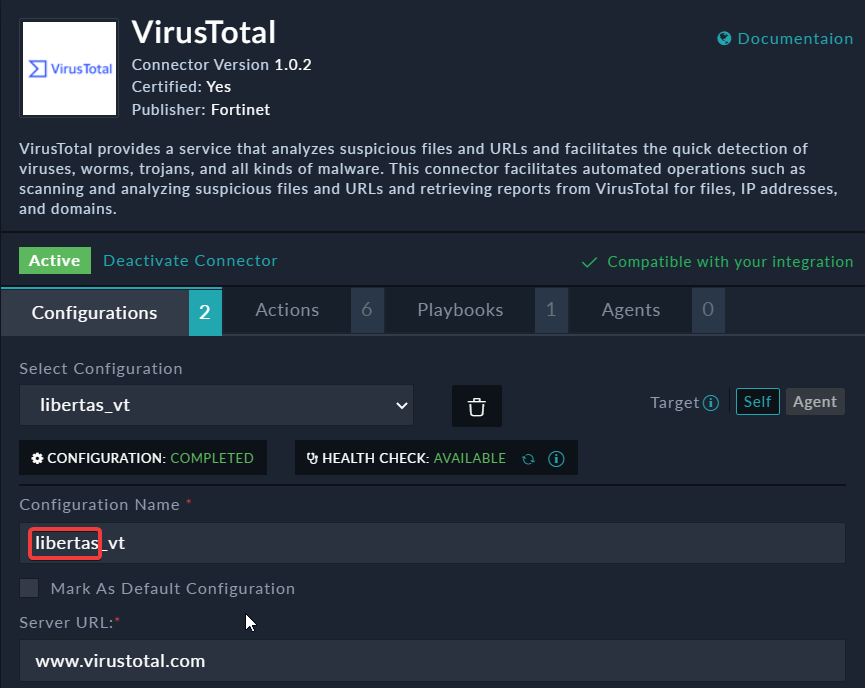865x688 pixels.
Task: Enable Mark As Default Configuration checkbox
Action: pos(30,588)
